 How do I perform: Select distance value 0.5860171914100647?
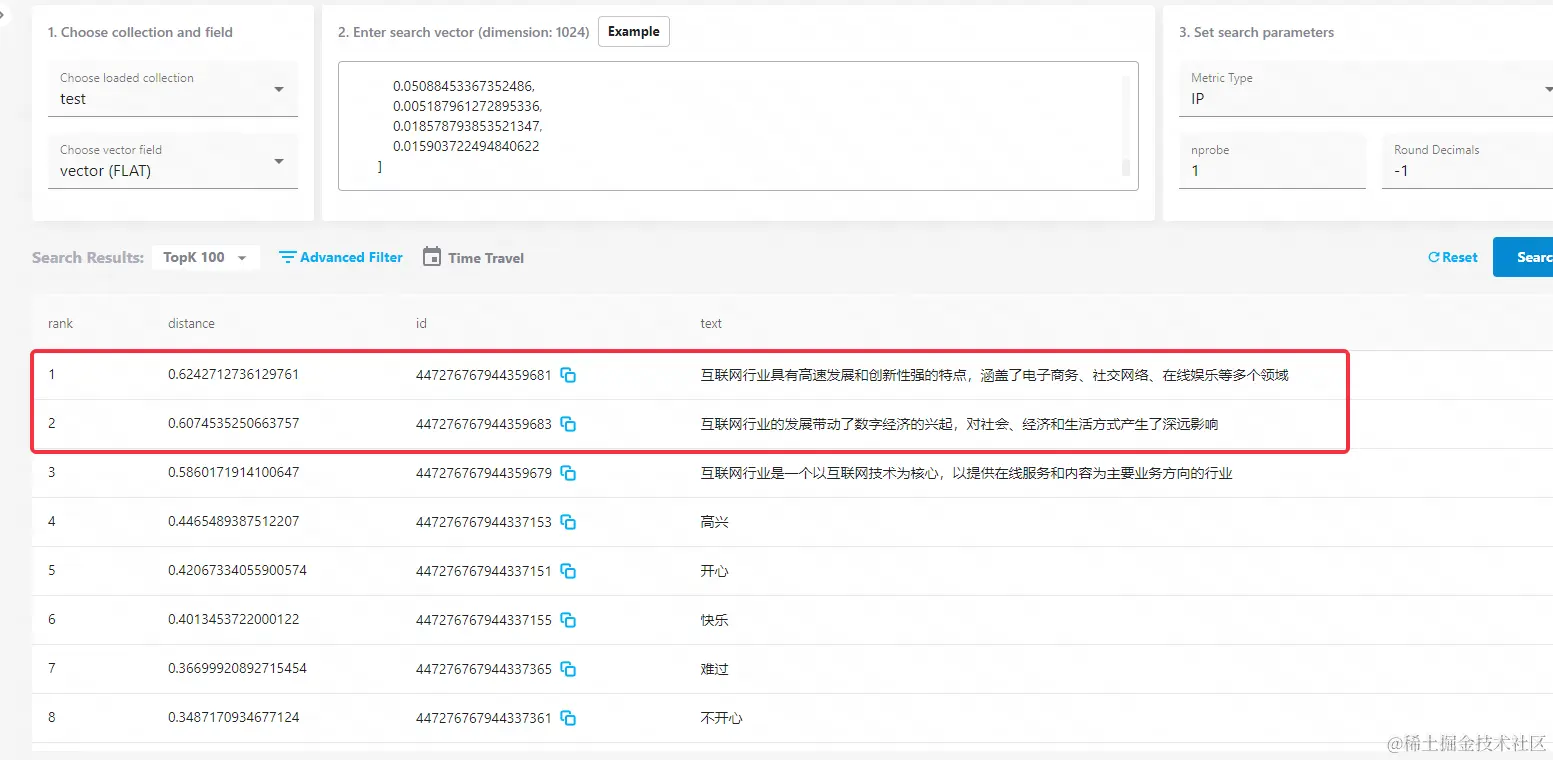point(233,472)
